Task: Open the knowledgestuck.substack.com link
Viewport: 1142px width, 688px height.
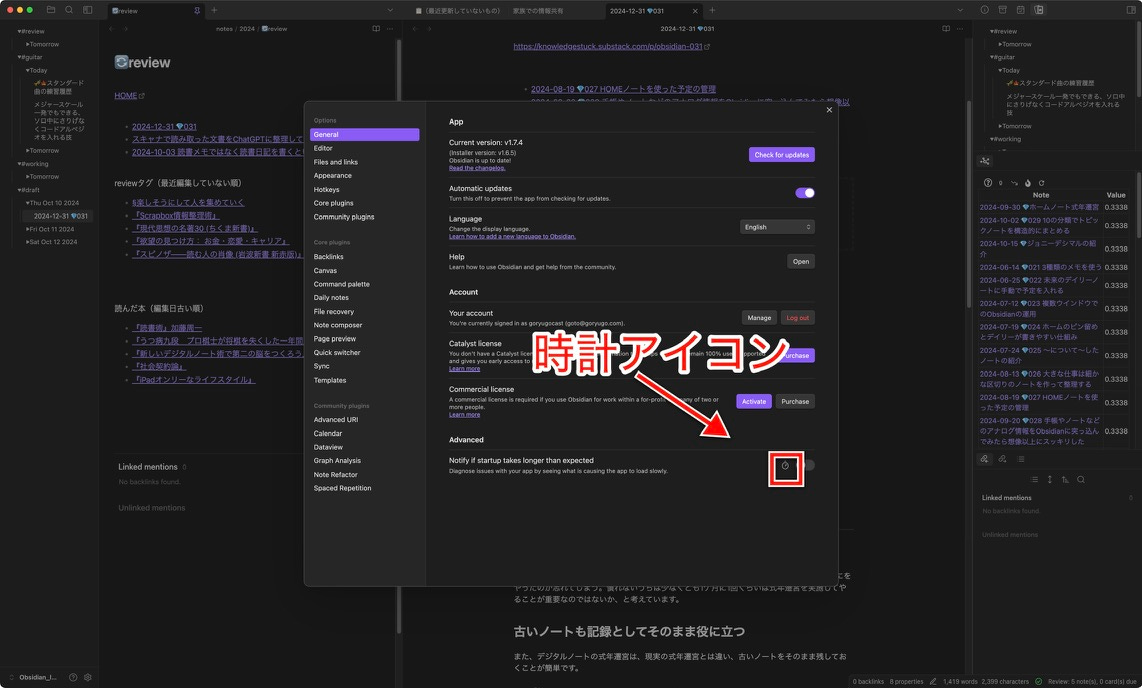Action: (607, 46)
